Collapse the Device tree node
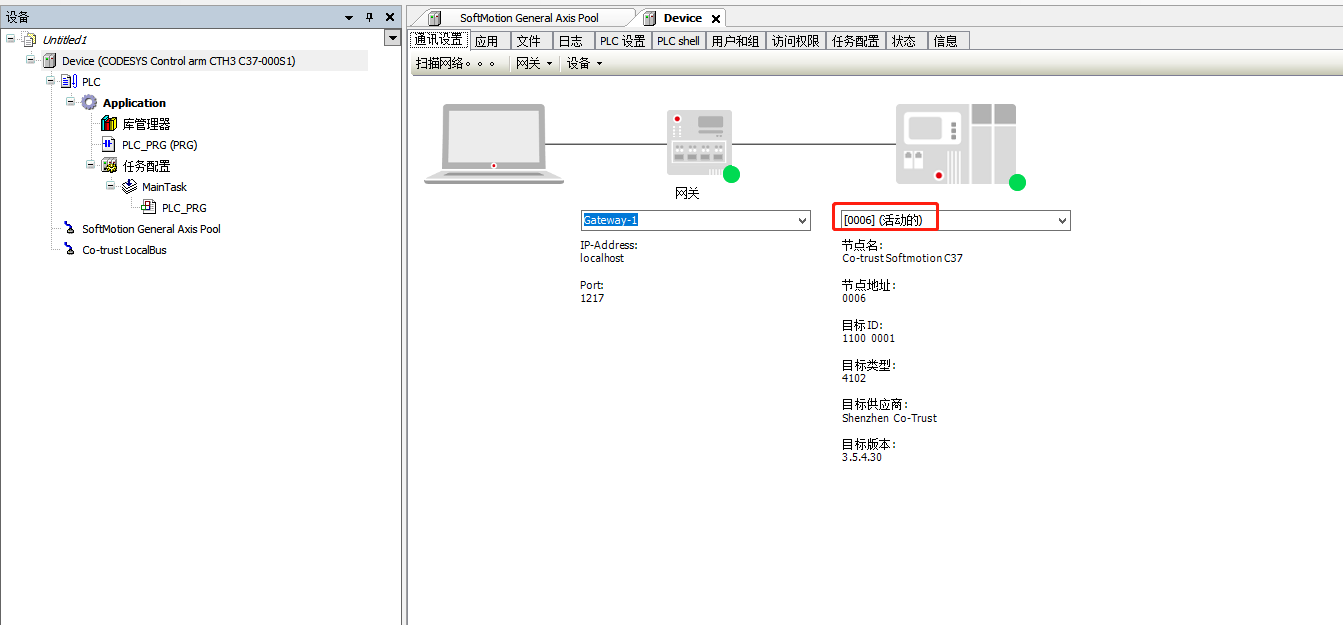1343x625 pixels. coord(30,60)
